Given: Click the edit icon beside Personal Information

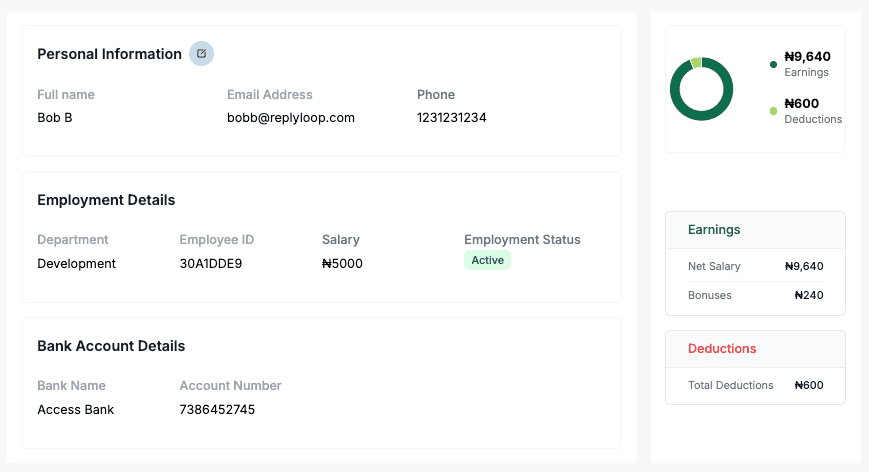Looking at the screenshot, I should 201,54.
